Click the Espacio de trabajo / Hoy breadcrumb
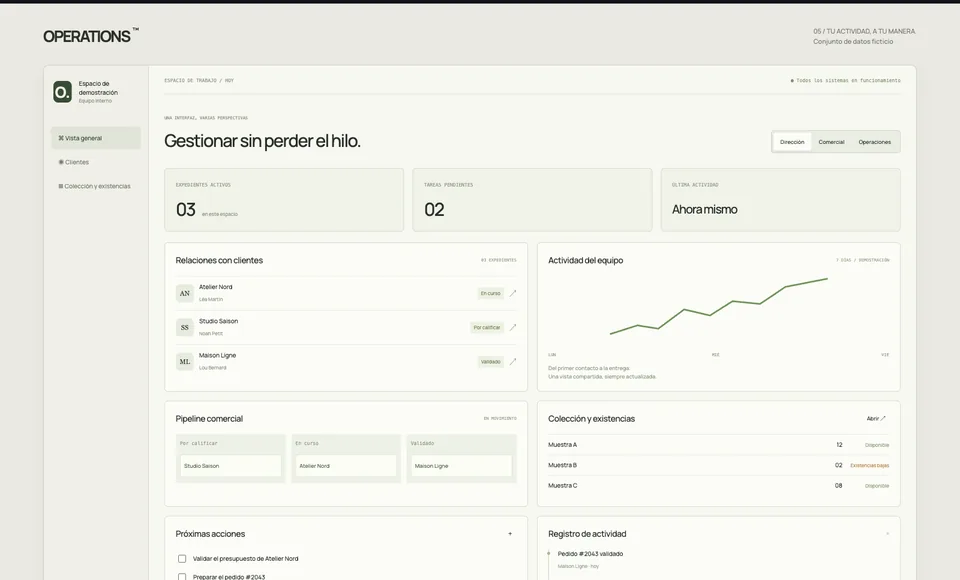 (199, 81)
